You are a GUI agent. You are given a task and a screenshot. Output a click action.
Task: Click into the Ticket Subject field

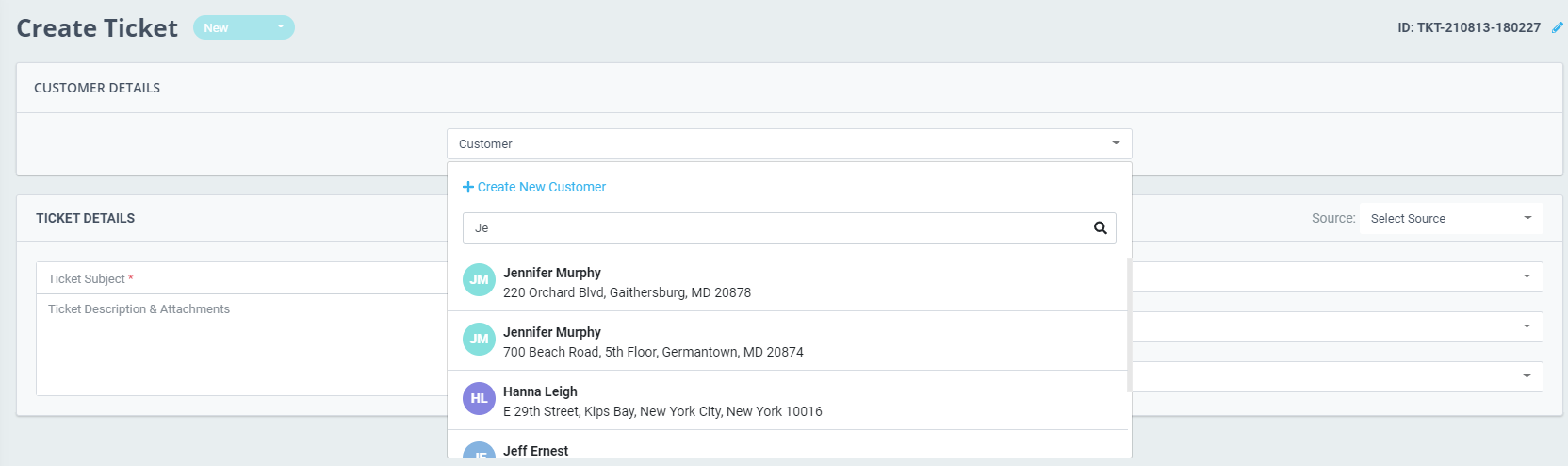pyautogui.click(x=240, y=278)
